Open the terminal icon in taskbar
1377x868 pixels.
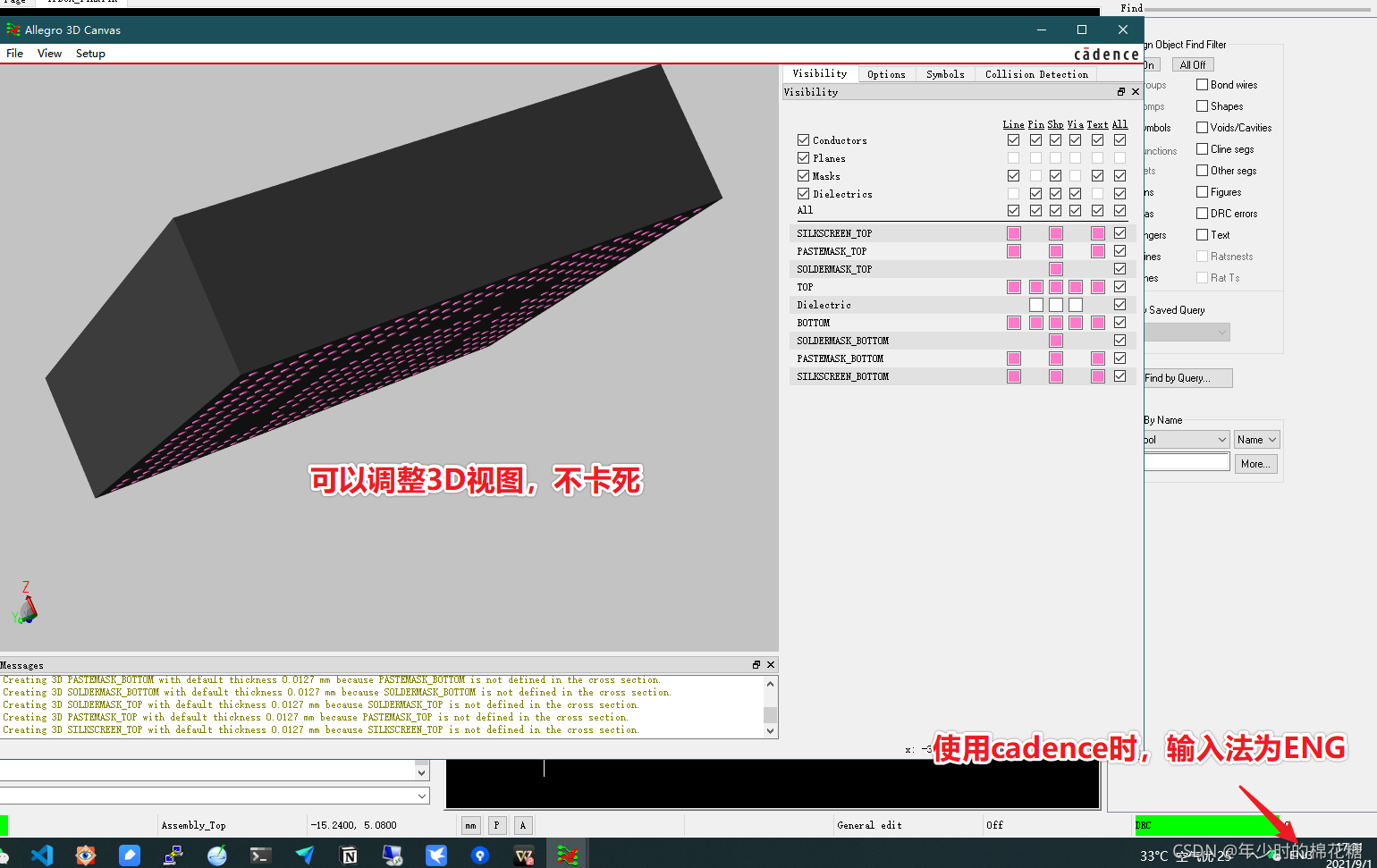coord(260,855)
